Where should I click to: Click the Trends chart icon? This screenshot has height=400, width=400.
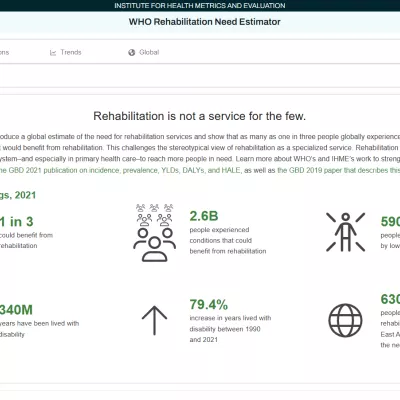pos(53,53)
